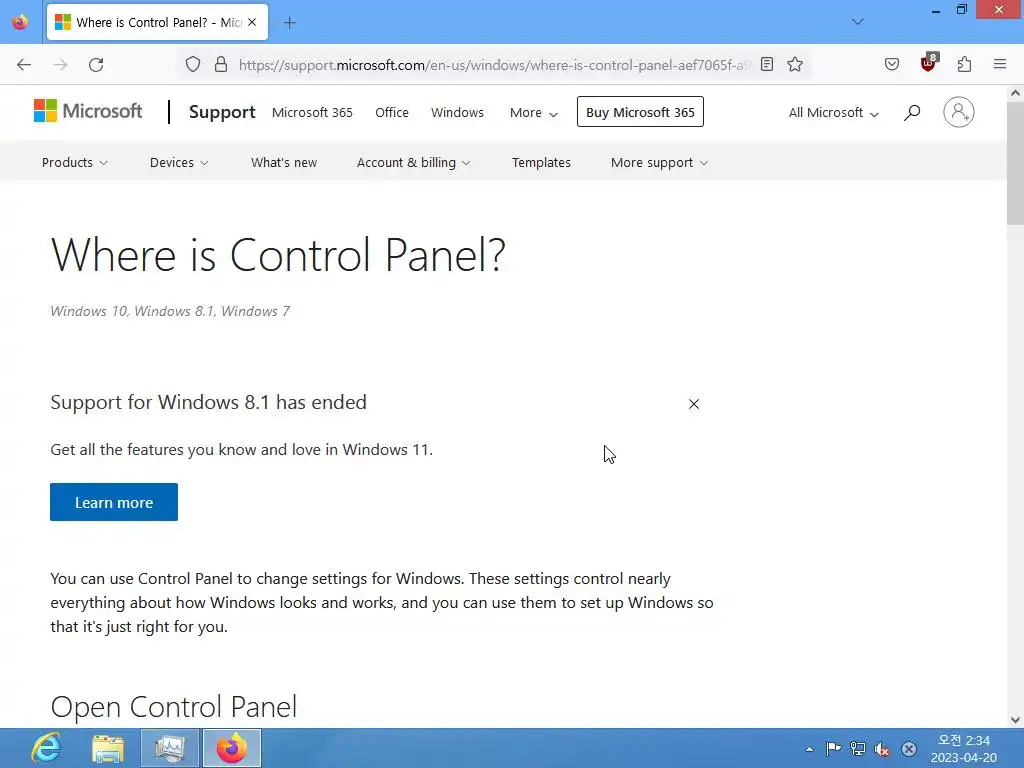Close the Where is Control Panel tab

click(x=252, y=22)
